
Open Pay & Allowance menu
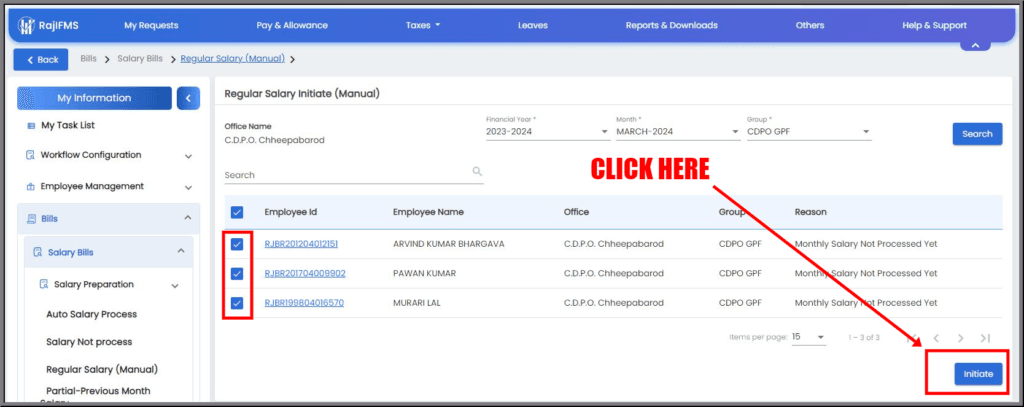[x=292, y=25]
